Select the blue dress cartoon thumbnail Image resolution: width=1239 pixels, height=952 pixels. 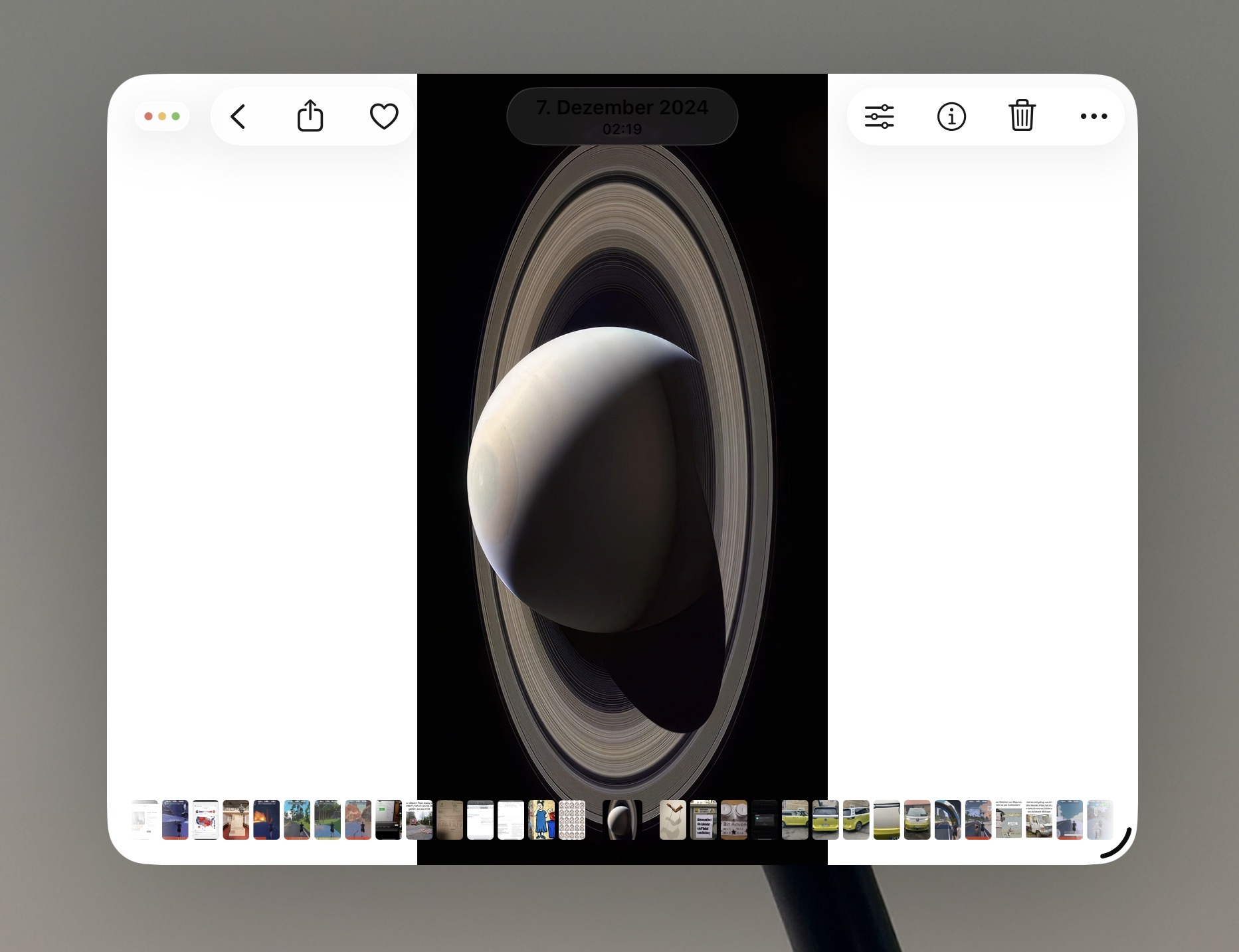[541, 820]
